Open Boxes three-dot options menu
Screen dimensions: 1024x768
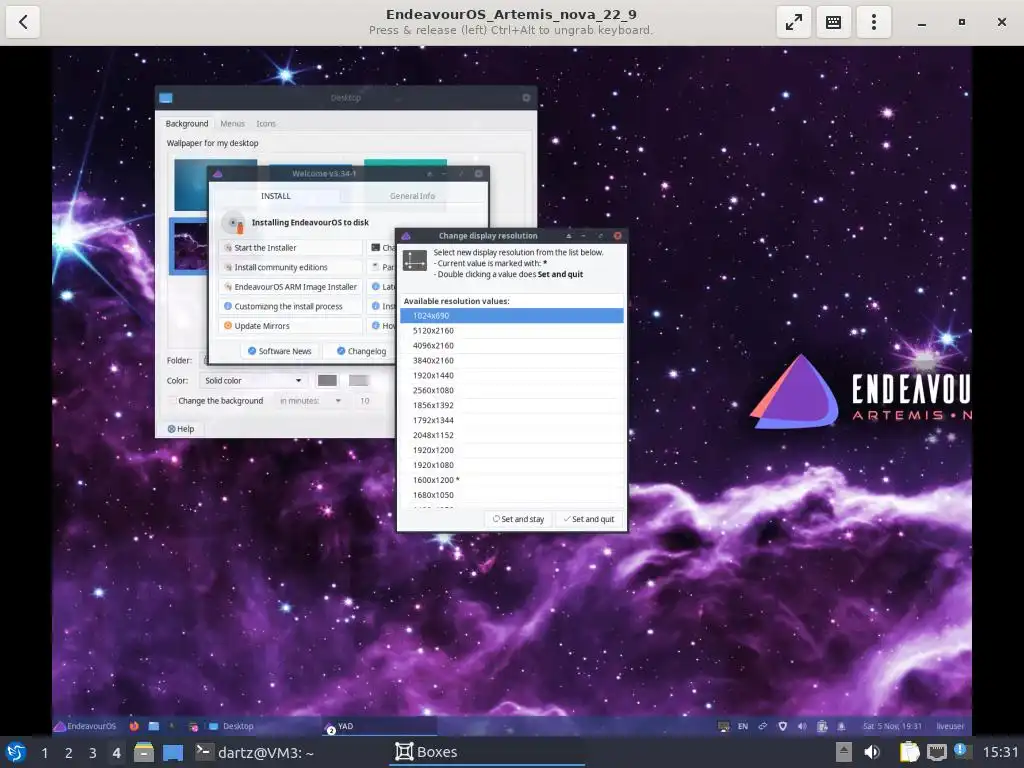(x=873, y=22)
